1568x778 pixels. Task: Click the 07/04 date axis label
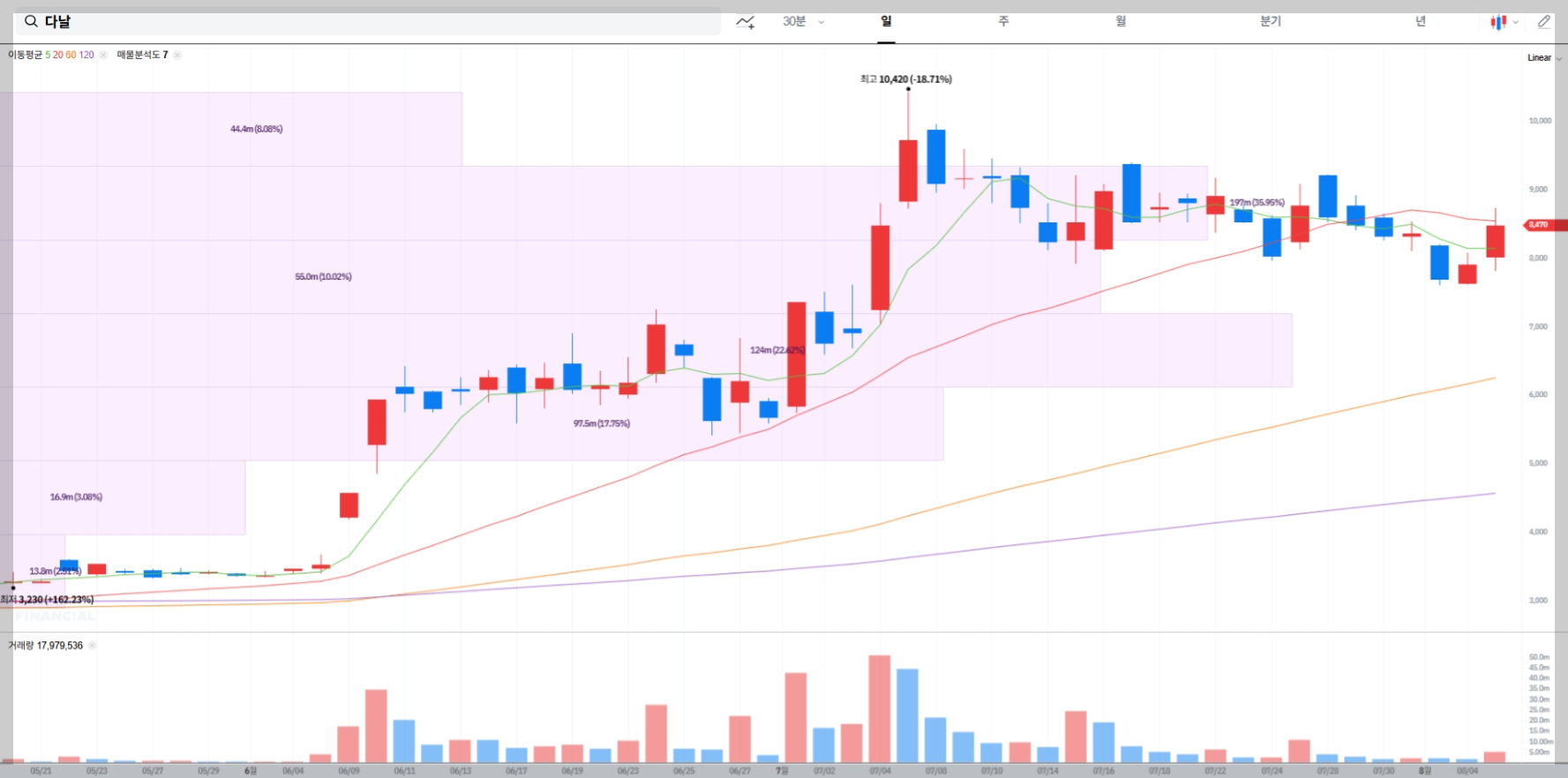click(x=880, y=771)
